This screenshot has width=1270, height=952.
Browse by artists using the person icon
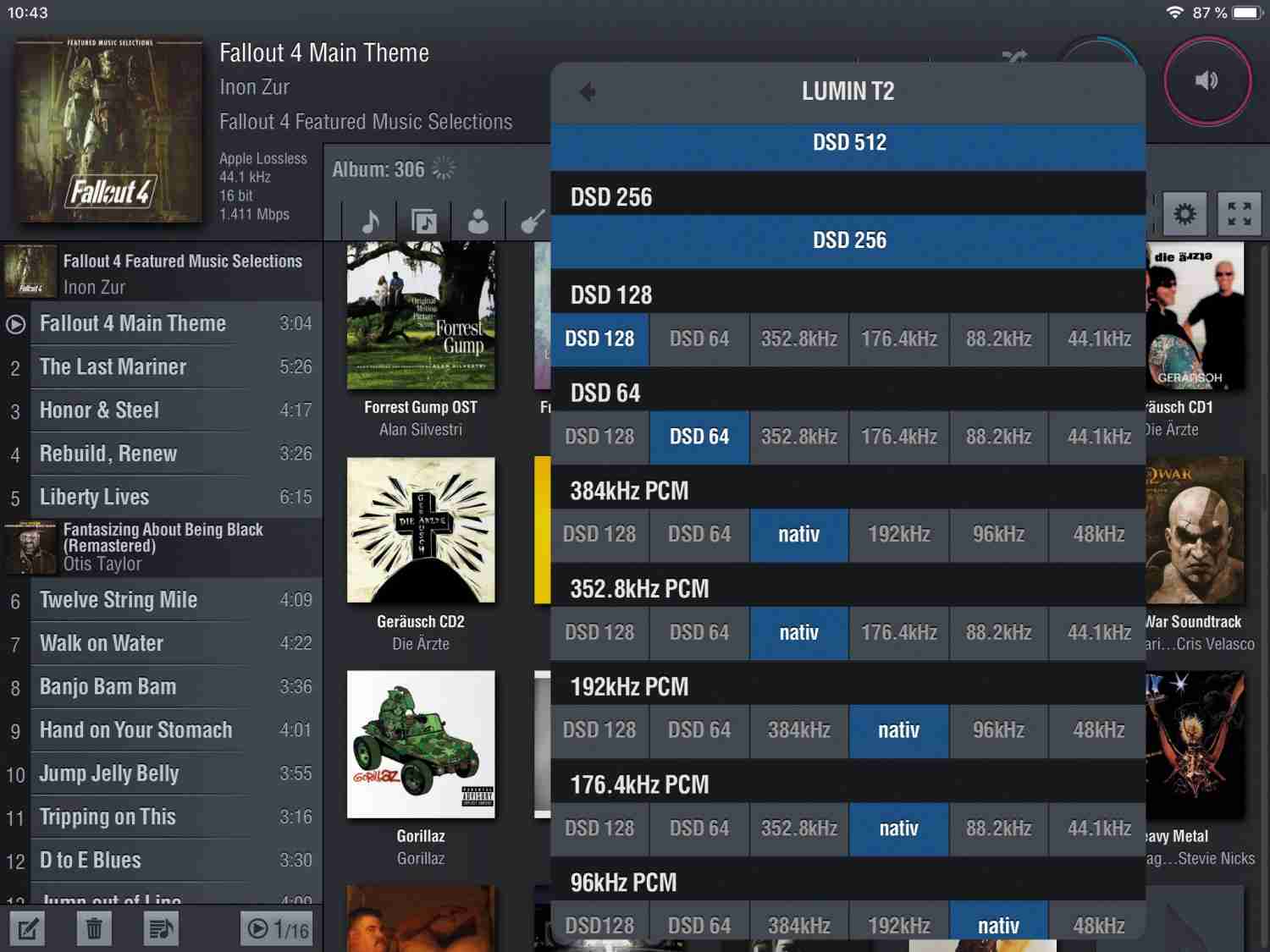pyautogui.click(x=478, y=222)
